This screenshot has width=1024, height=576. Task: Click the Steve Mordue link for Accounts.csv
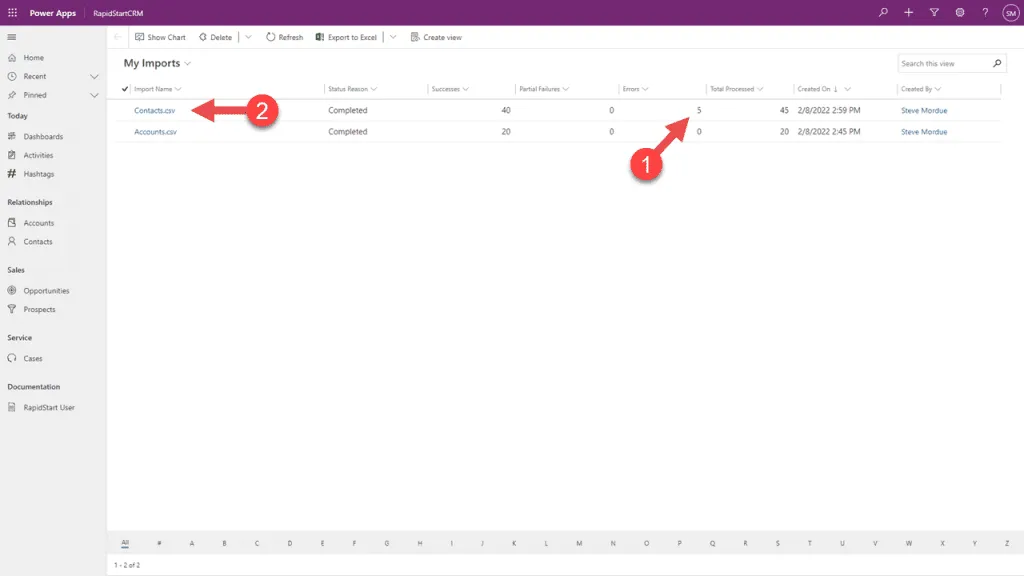(923, 132)
